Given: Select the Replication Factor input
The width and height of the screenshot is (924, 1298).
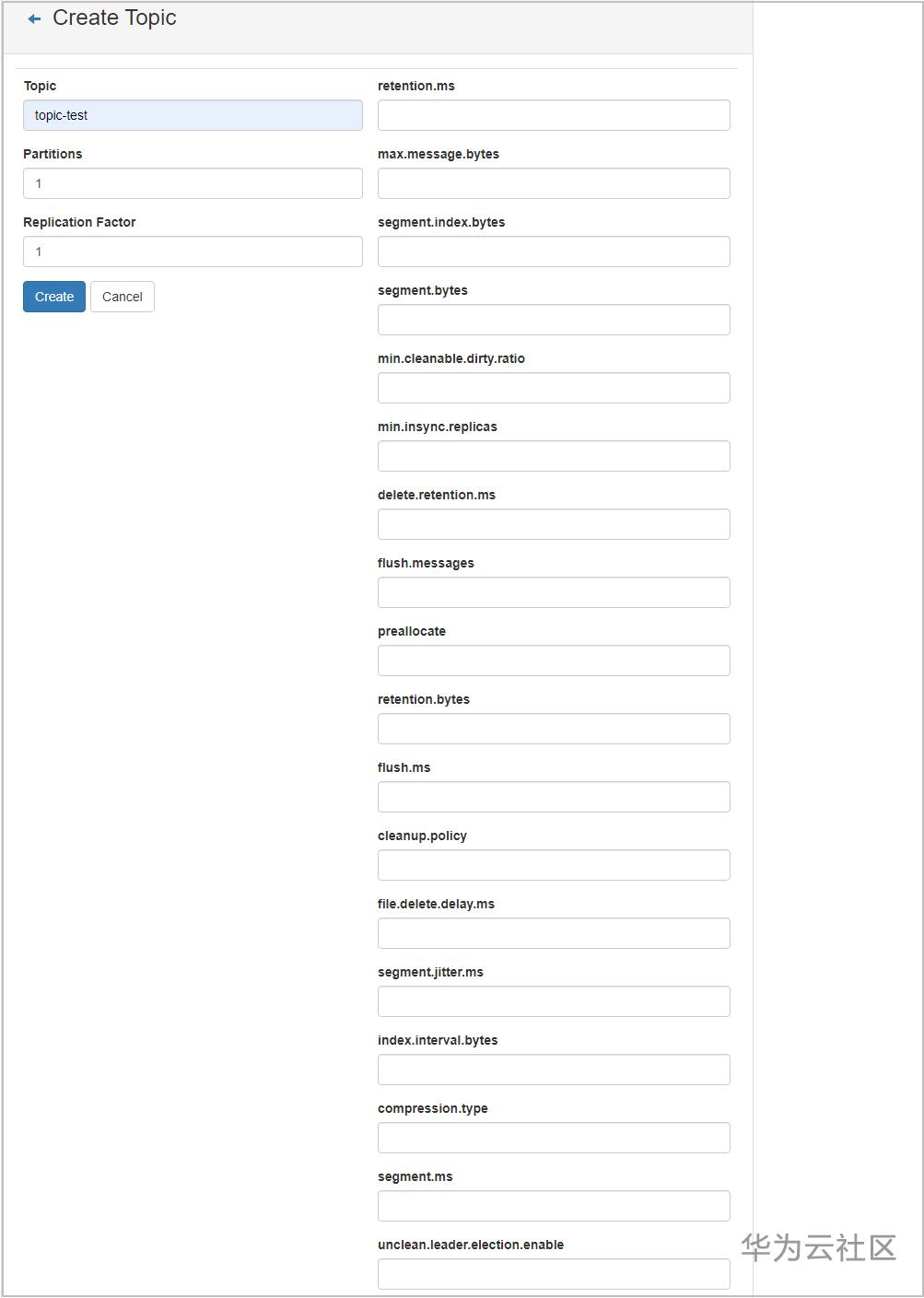Looking at the screenshot, I should 193,251.
